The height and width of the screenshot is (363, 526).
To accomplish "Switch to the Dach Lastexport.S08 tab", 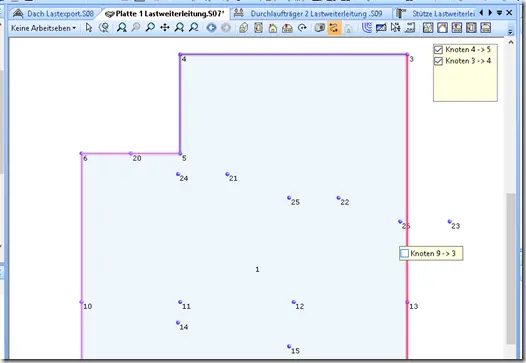I will click(x=54, y=14).
